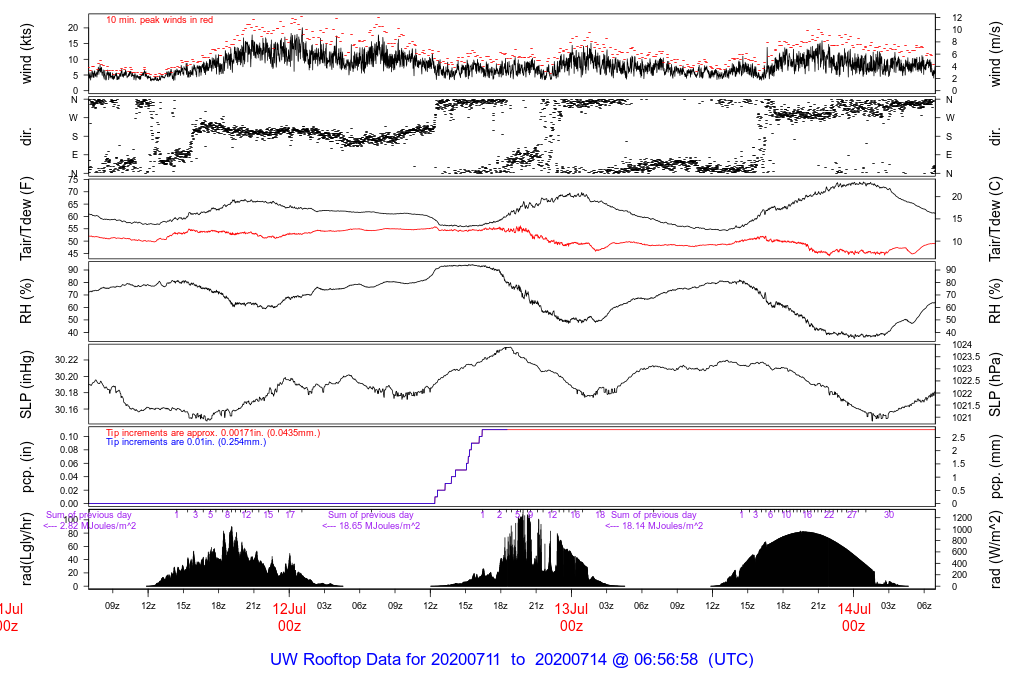The width and height of the screenshot is (1024, 700).
Task: Click the 'SLP (inHg)' axis label
Action: coord(27,385)
